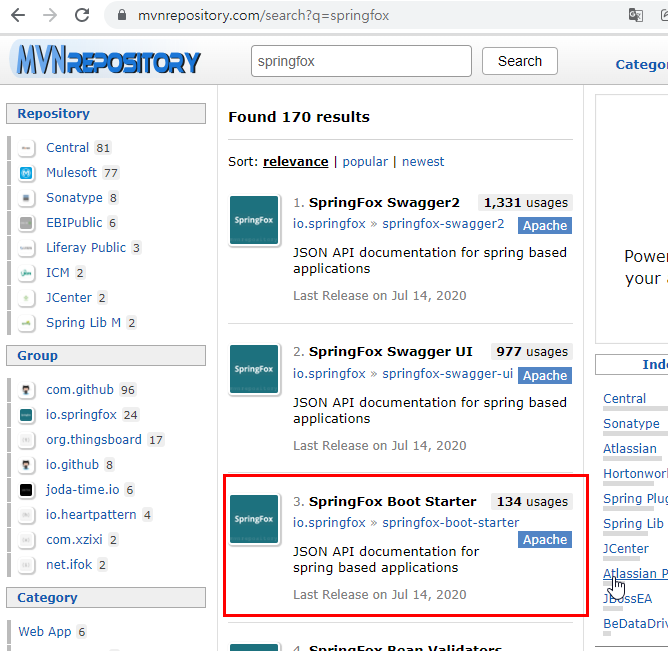Click the Central repository icon
This screenshot has width=668, height=651.
(26, 148)
